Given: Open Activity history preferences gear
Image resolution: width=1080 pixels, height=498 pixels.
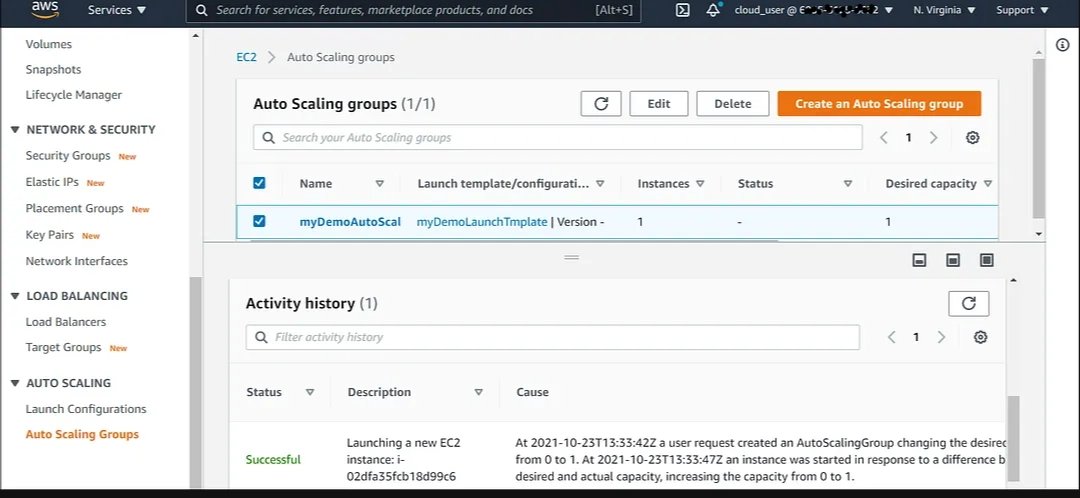Looking at the screenshot, I should point(981,337).
